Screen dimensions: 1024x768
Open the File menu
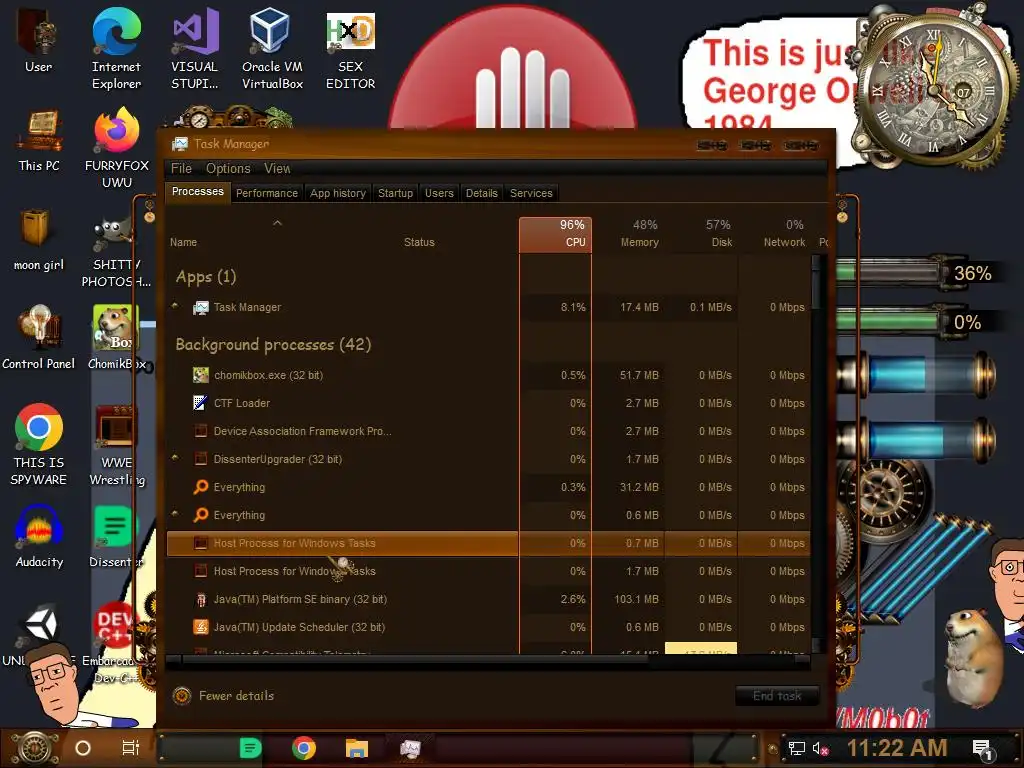pos(182,168)
